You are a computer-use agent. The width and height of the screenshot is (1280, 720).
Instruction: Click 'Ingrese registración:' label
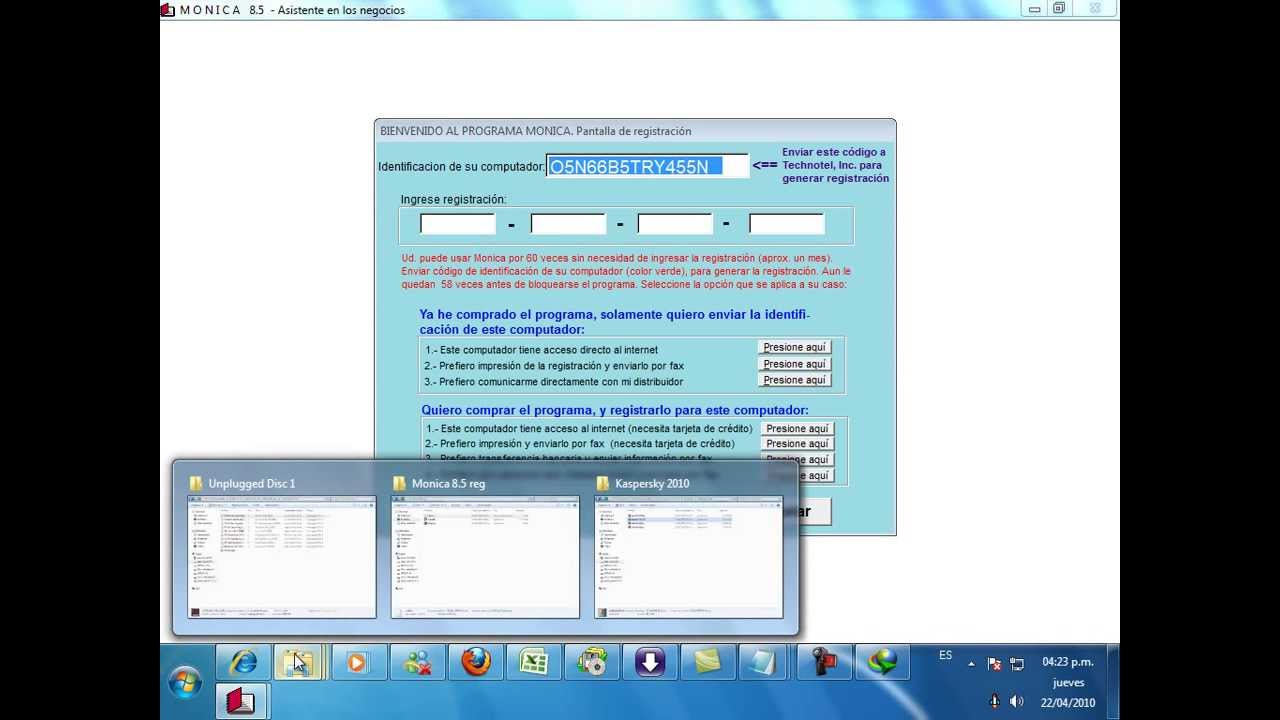point(453,199)
